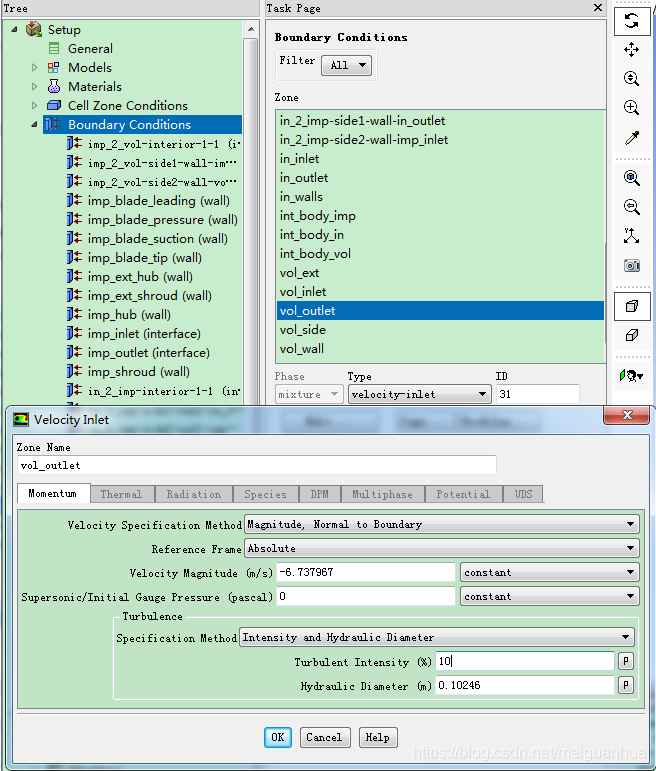
Task: Click the axes orientation icon
Action: pyautogui.click(x=631, y=236)
